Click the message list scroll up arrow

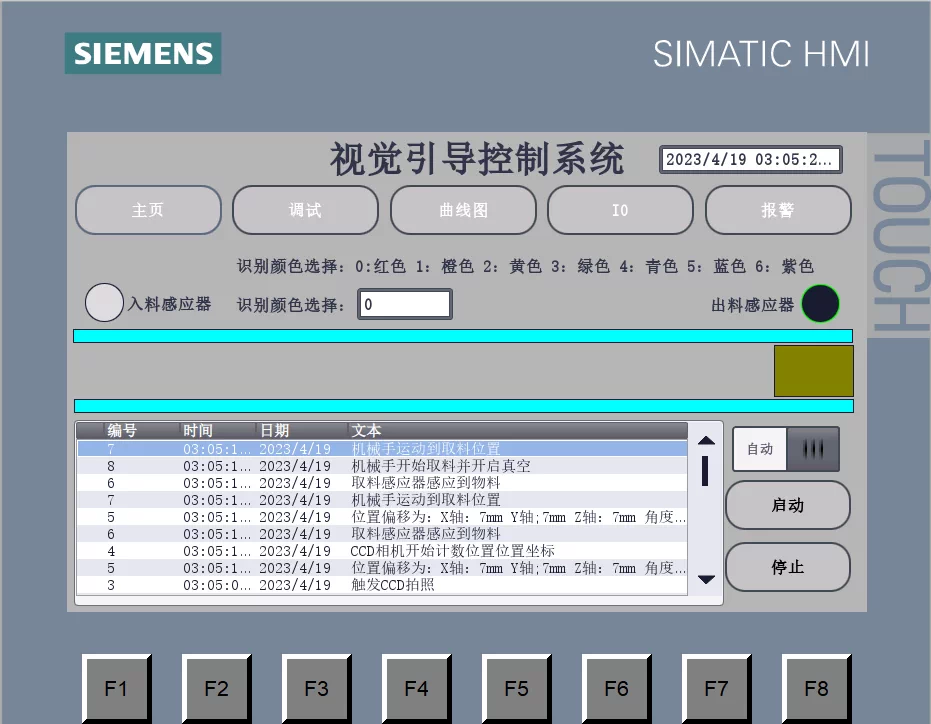(705, 440)
